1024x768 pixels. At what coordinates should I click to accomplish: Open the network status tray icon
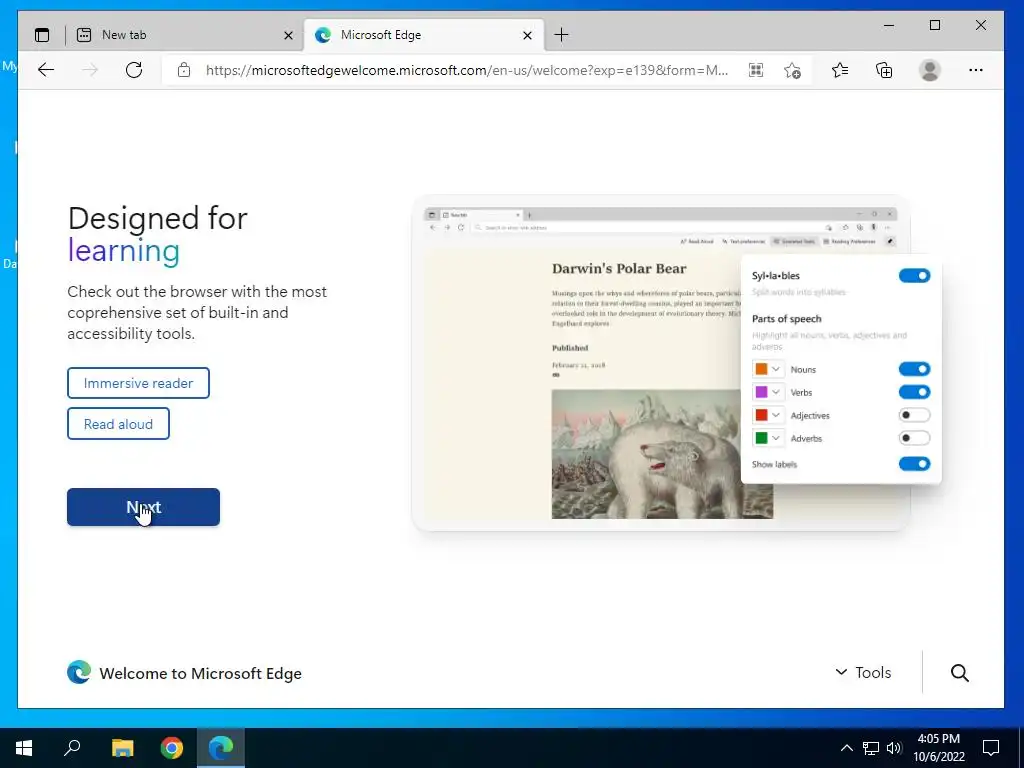tap(871, 748)
